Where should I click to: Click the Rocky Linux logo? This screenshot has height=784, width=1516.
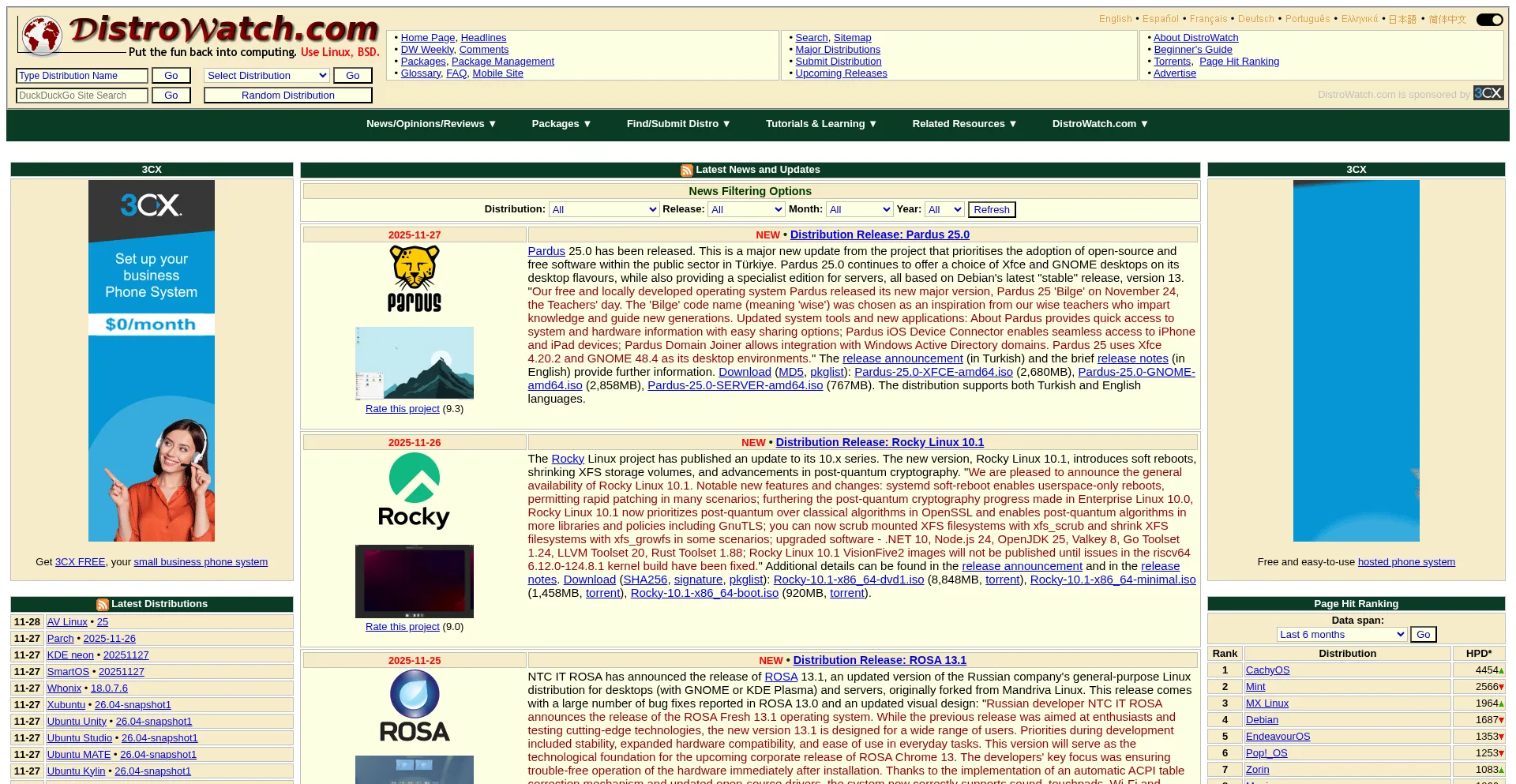coord(414,490)
